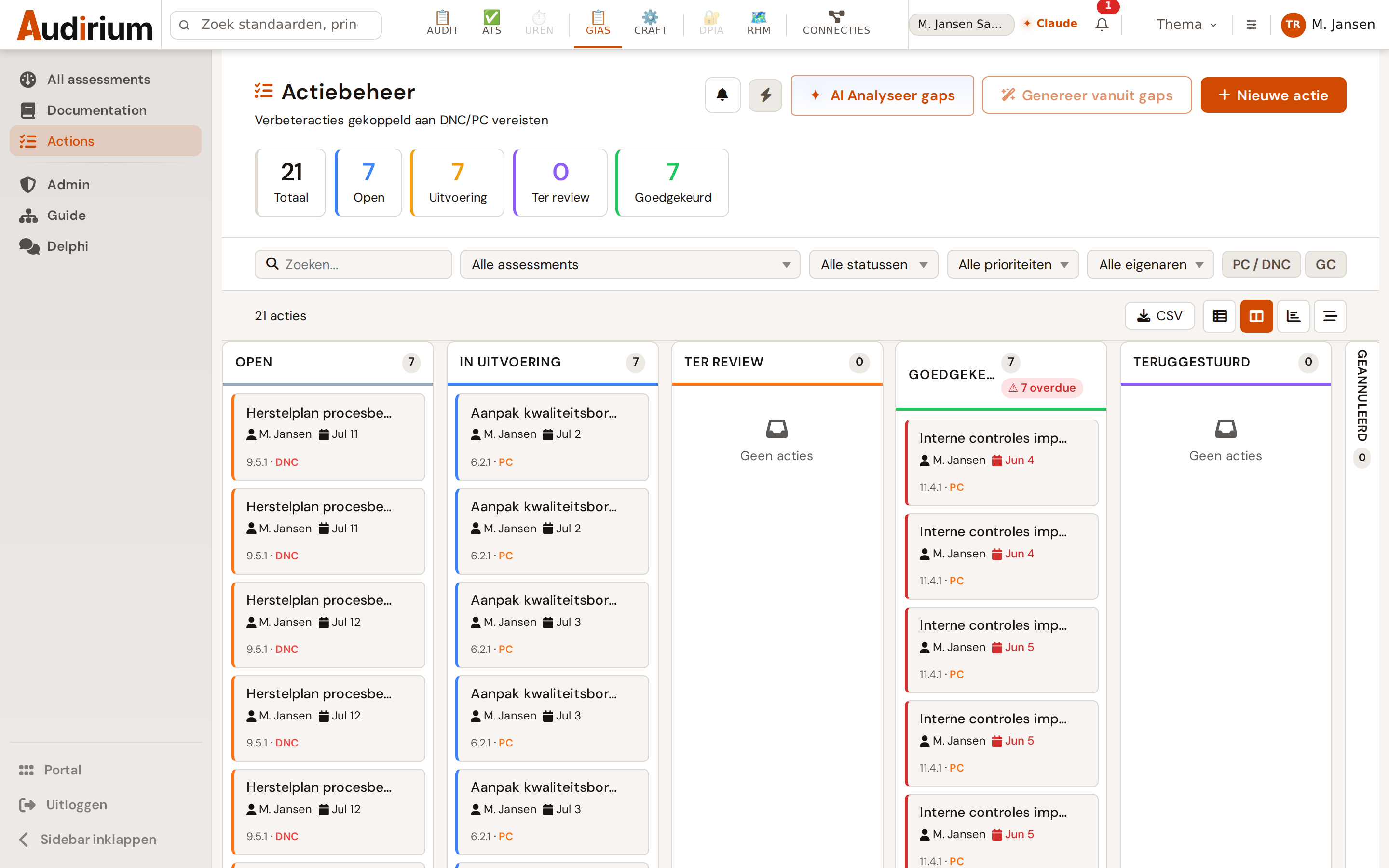Toggle the GC filter
The image size is (1389, 868).
click(x=1325, y=264)
